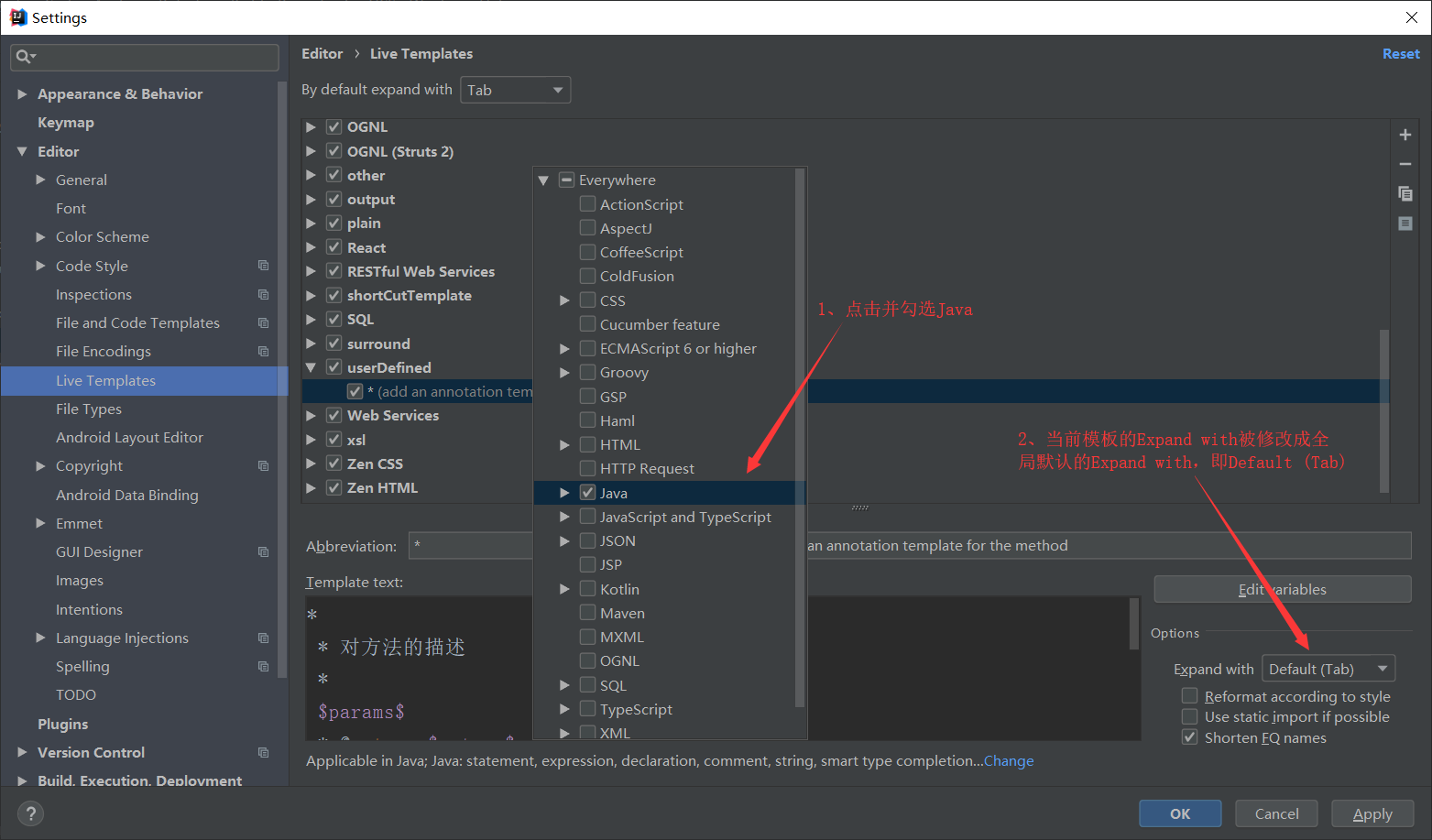Add a new live template
This screenshot has height=840, width=1432.
1405,134
